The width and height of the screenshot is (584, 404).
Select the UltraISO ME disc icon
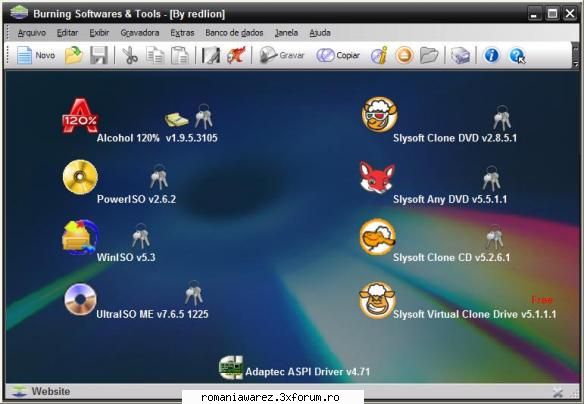(80, 299)
